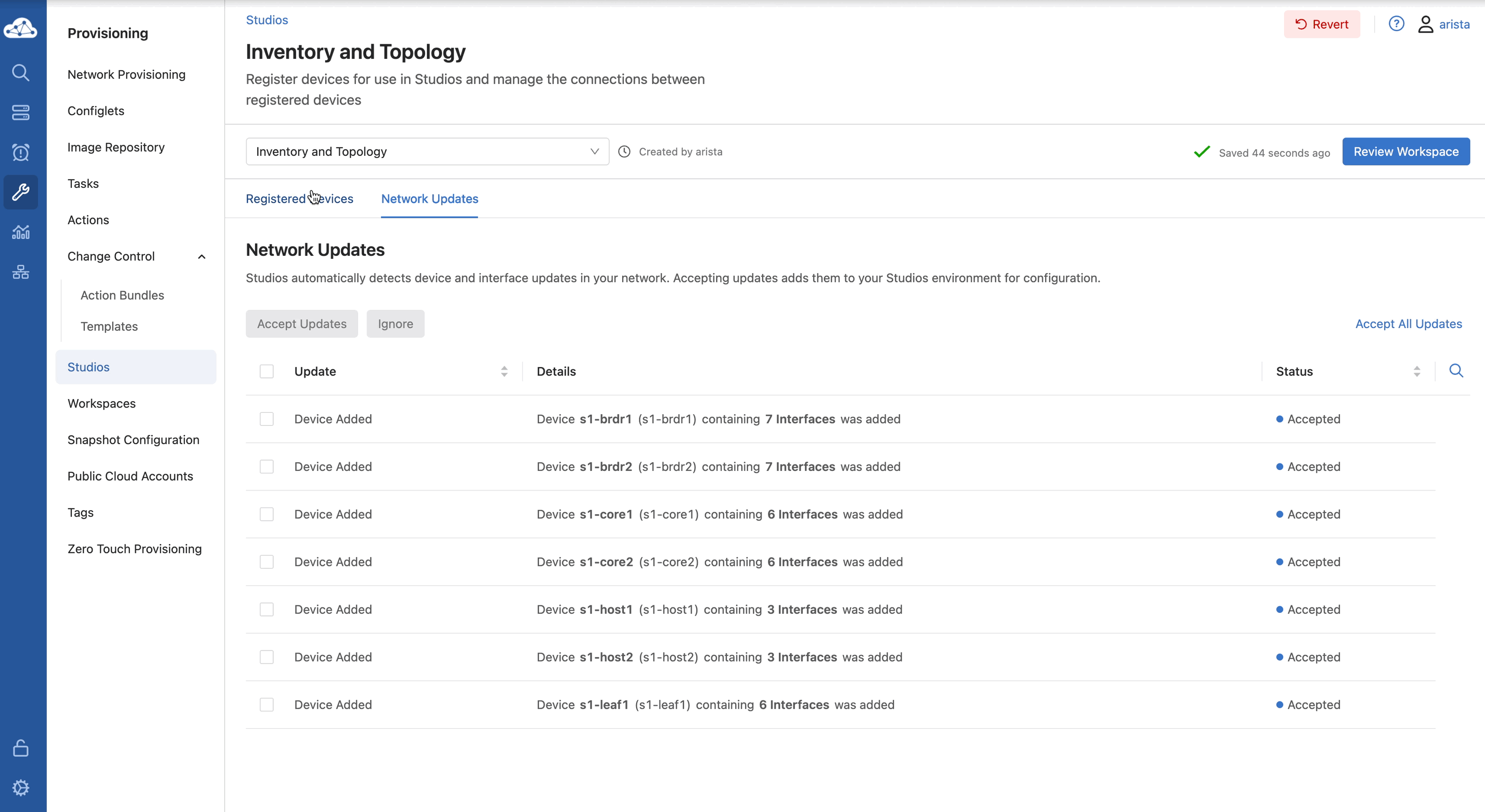This screenshot has width=1485, height=812.
Task: Open the Metrics chart icon in sidebar
Action: pos(21,232)
